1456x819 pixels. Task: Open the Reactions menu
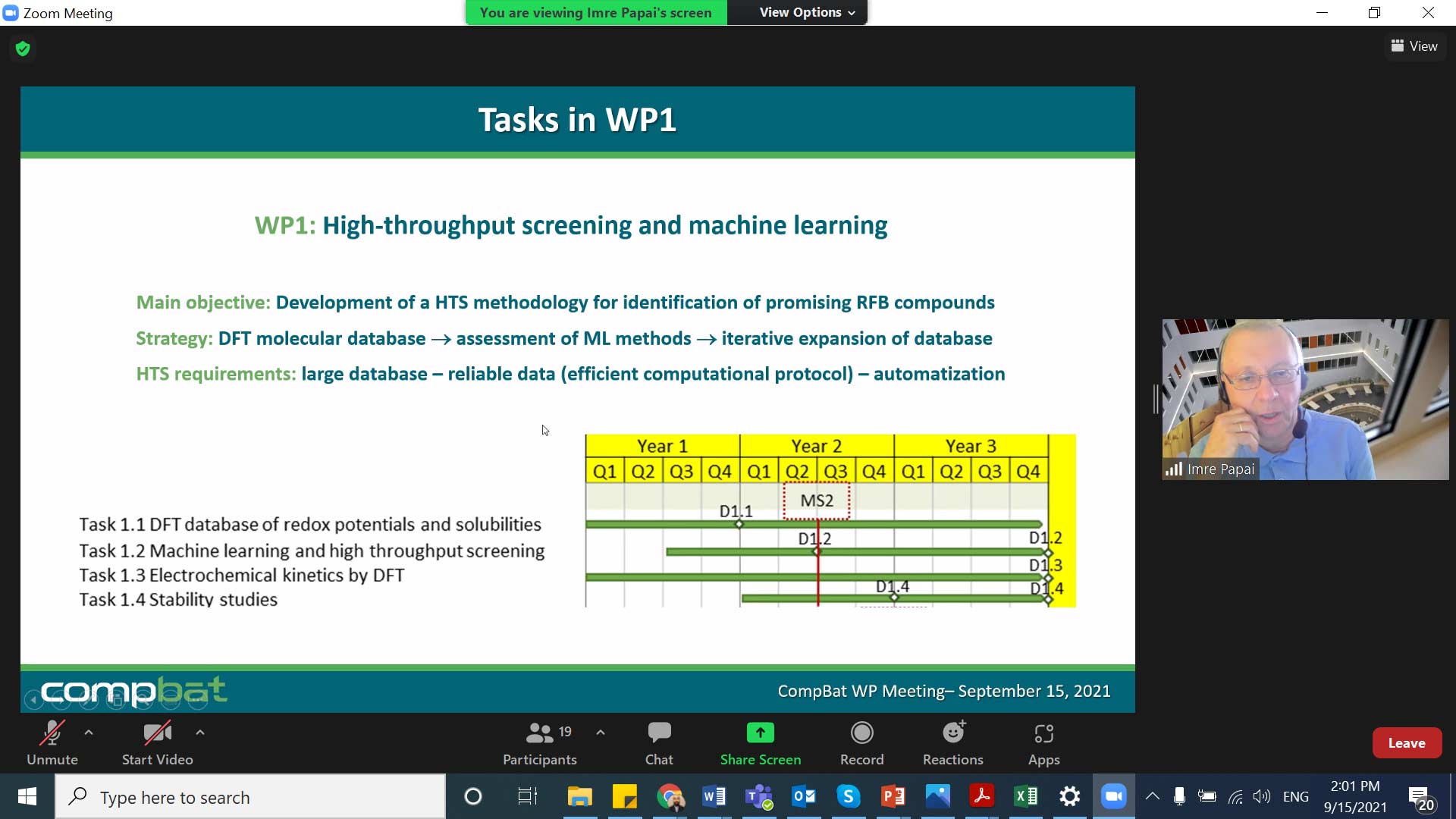tap(952, 742)
